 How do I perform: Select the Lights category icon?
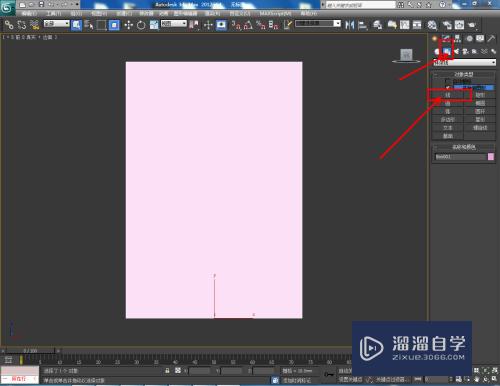[x=456, y=51]
